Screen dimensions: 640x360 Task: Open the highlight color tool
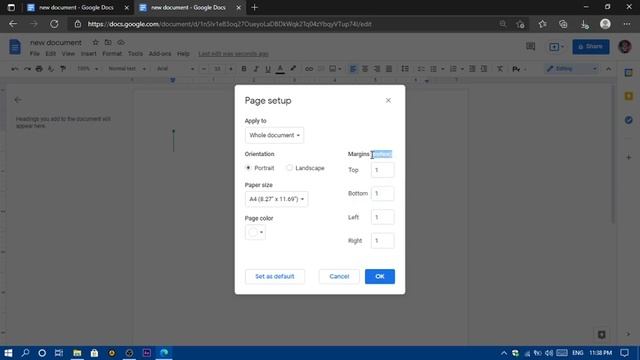293,69
